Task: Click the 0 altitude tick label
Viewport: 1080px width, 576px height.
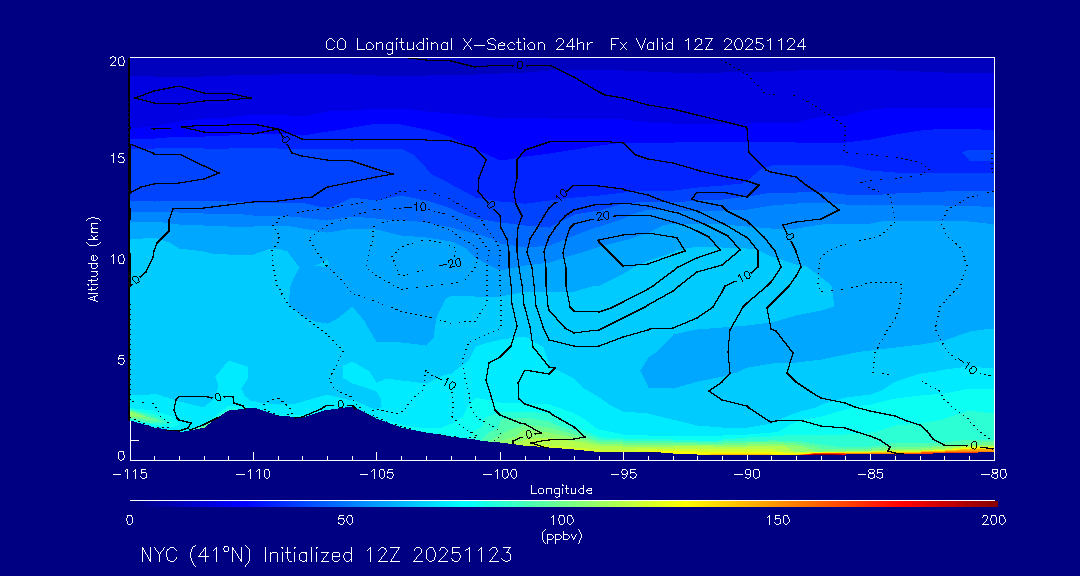Action: click(x=121, y=455)
